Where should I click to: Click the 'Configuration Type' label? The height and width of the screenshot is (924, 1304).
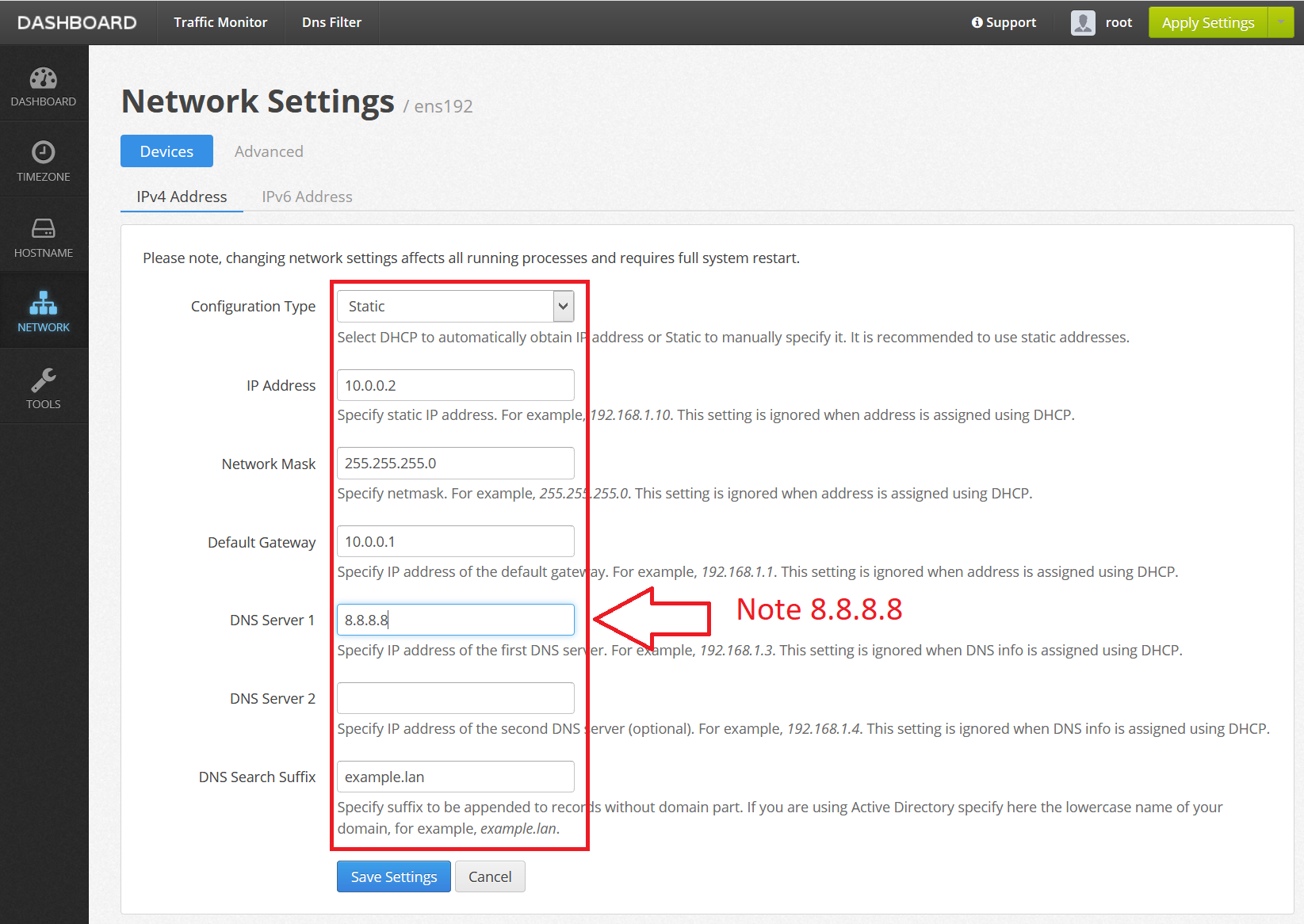[253, 306]
